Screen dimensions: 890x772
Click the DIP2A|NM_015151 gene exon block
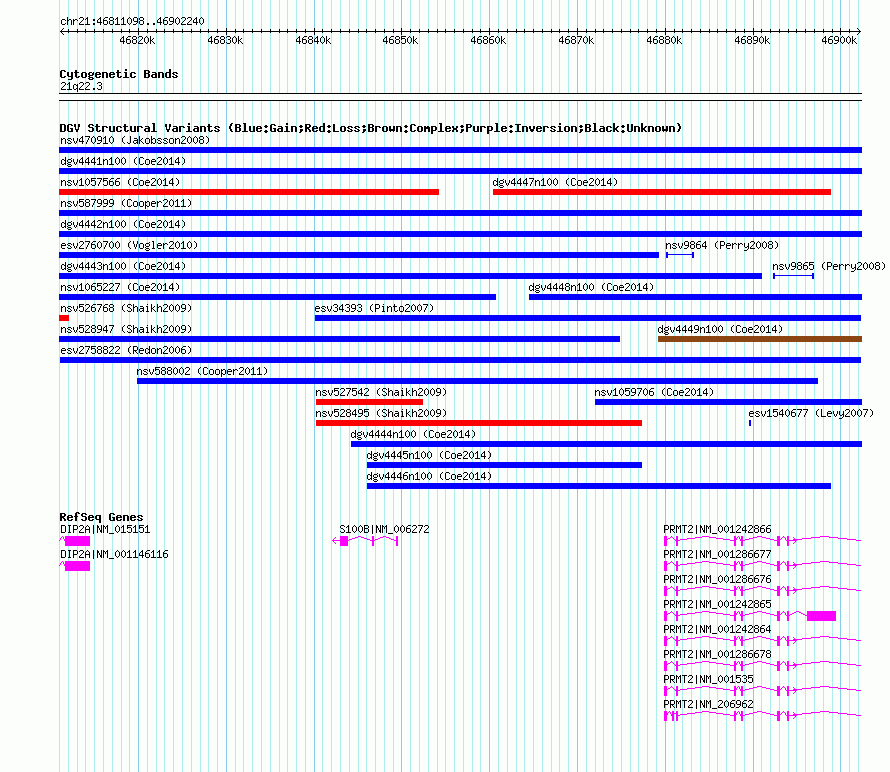tap(77, 541)
